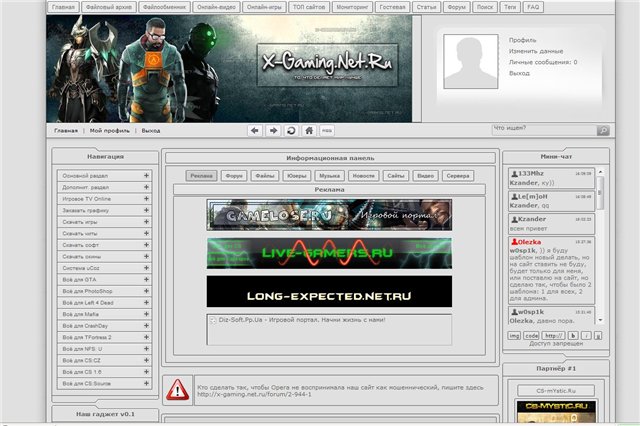Click the user icon before Kzander's greeting

(x=514, y=219)
